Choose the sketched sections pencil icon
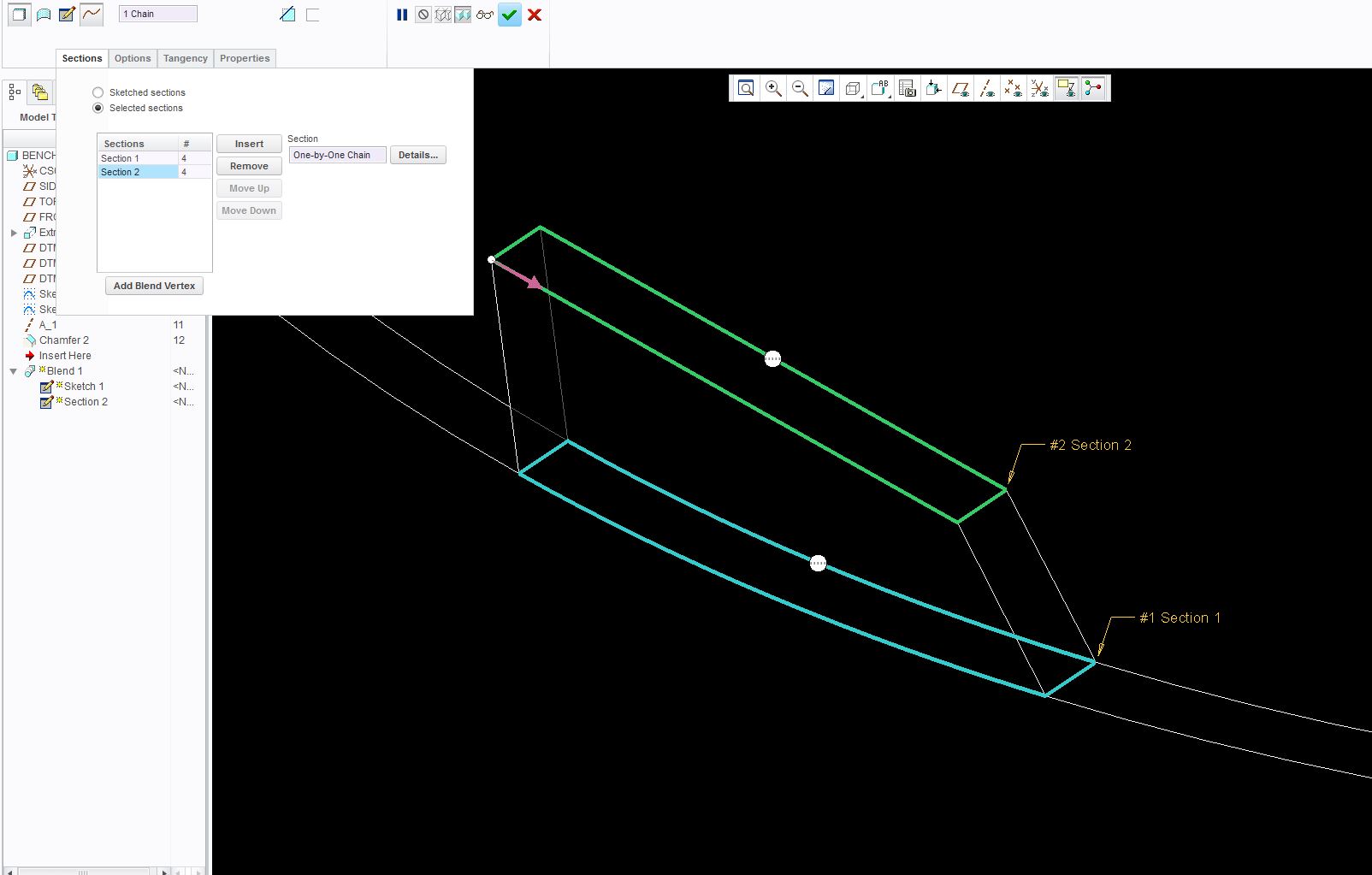Screen dimensions: 1372x875 pos(67,14)
